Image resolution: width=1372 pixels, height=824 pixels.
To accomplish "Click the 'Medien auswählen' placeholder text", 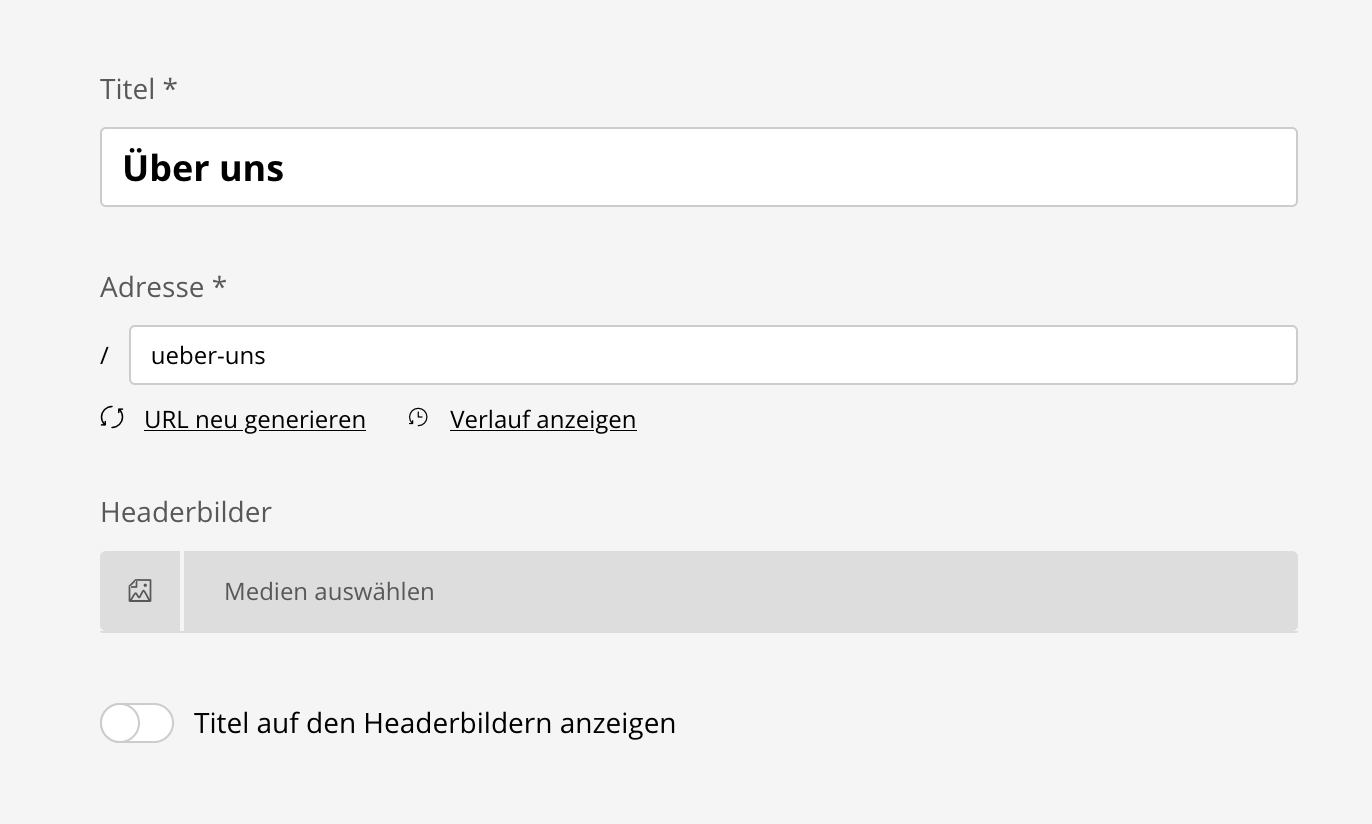I will pyautogui.click(x=329, y=591).
